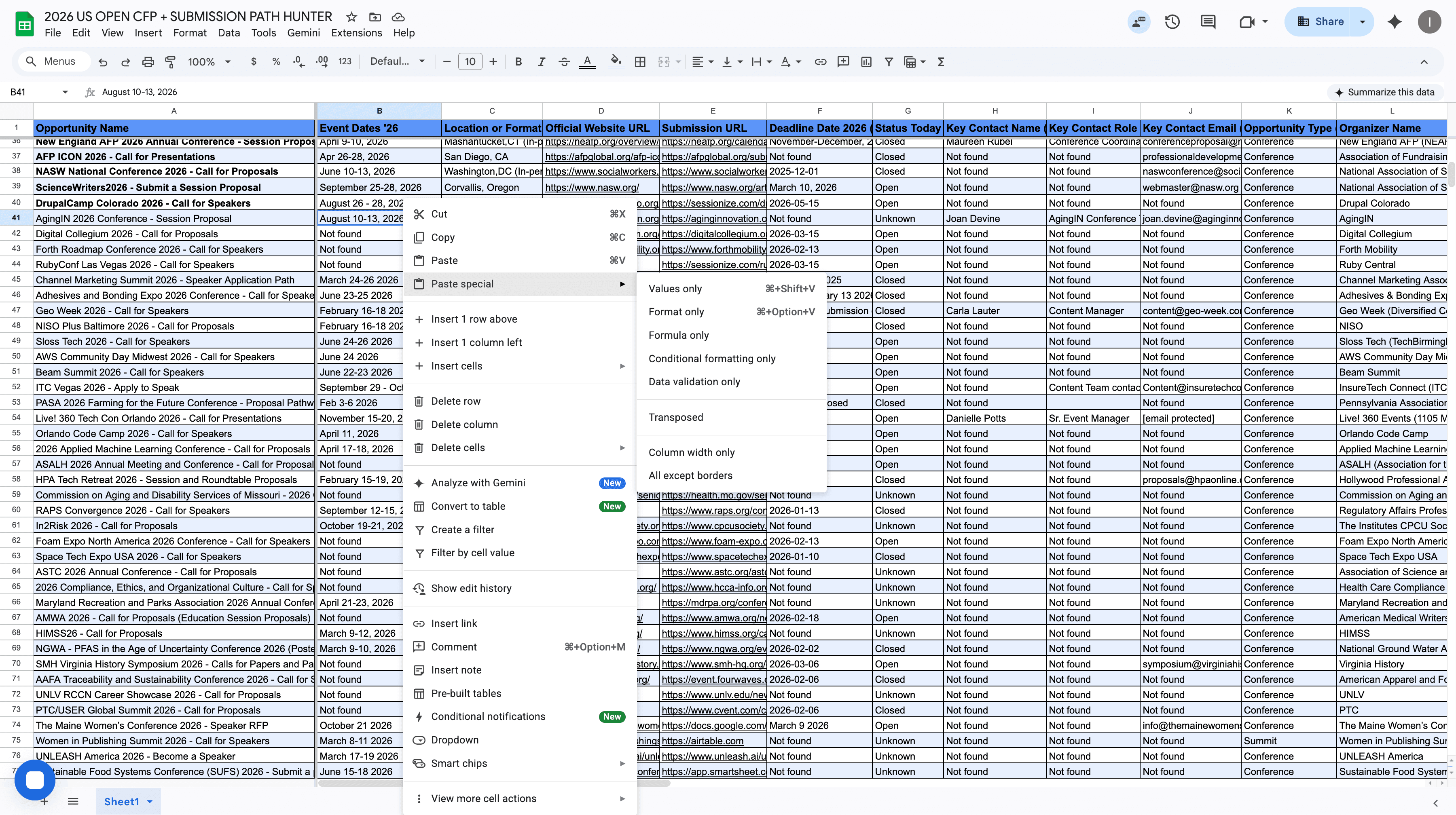Select the Paint format tool
Screen dimensions: 1456x815
170,61
